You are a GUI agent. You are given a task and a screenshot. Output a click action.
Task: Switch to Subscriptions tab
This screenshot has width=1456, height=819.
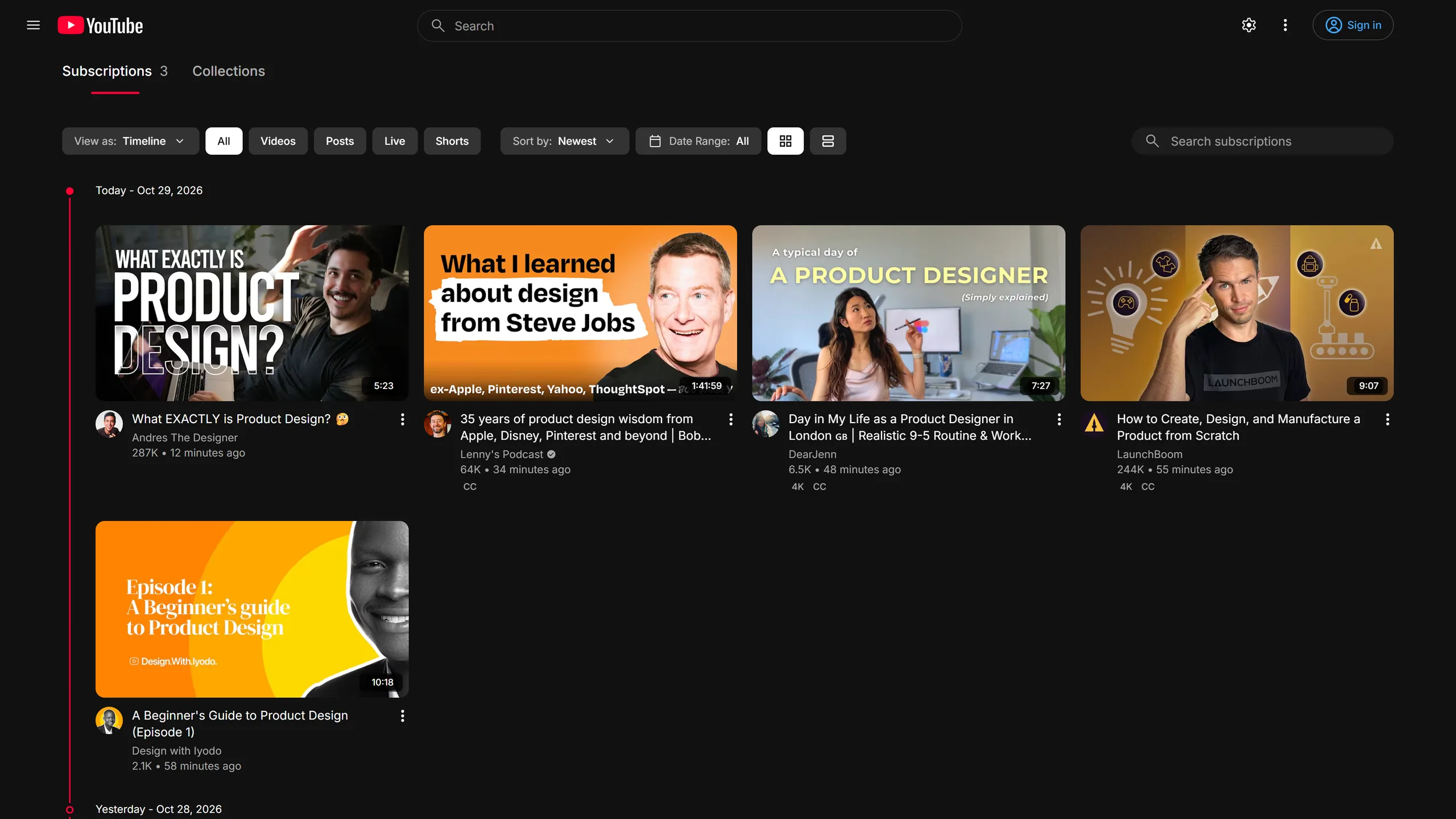click(x=115, y=71)
